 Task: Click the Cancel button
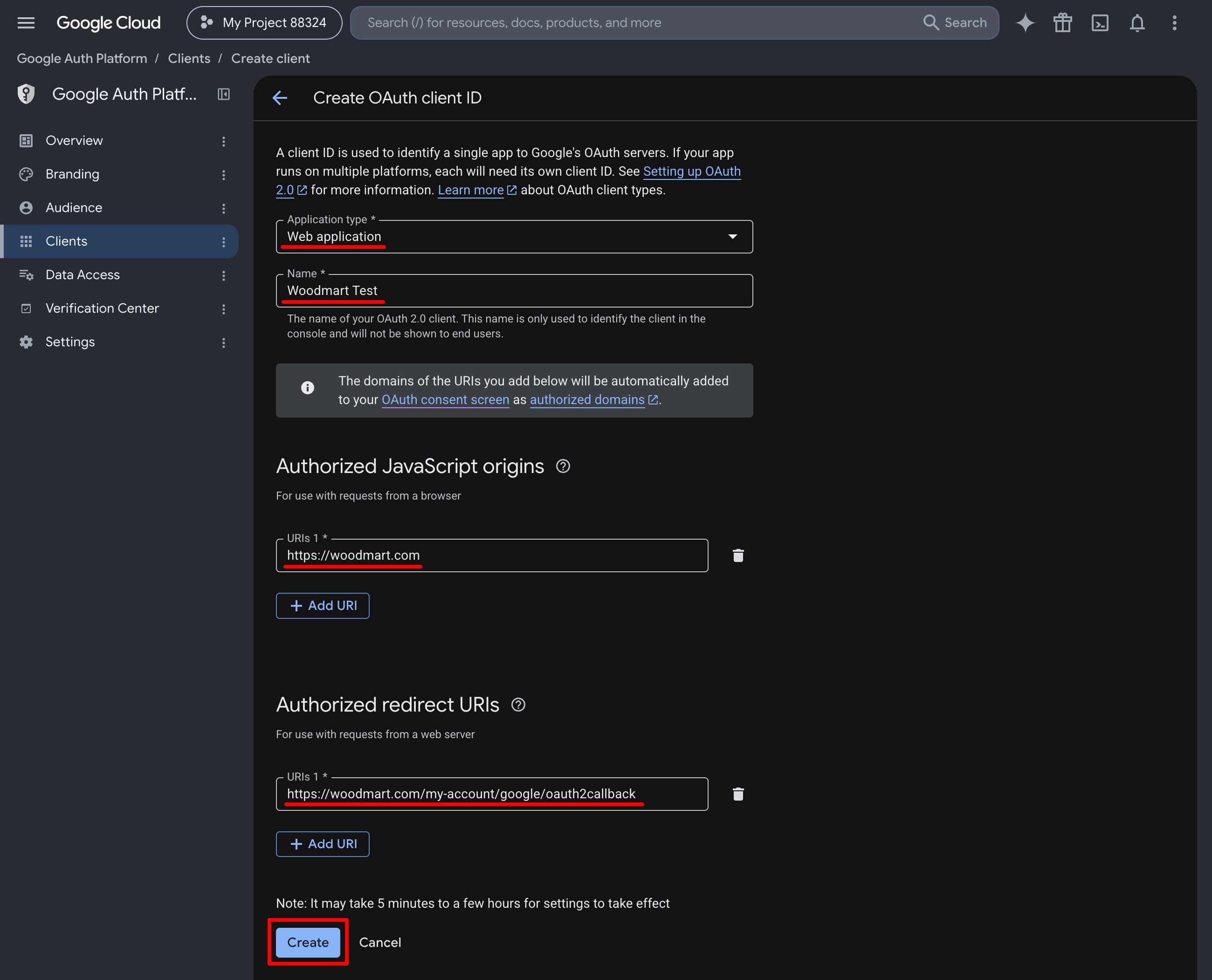pos(380,942)
